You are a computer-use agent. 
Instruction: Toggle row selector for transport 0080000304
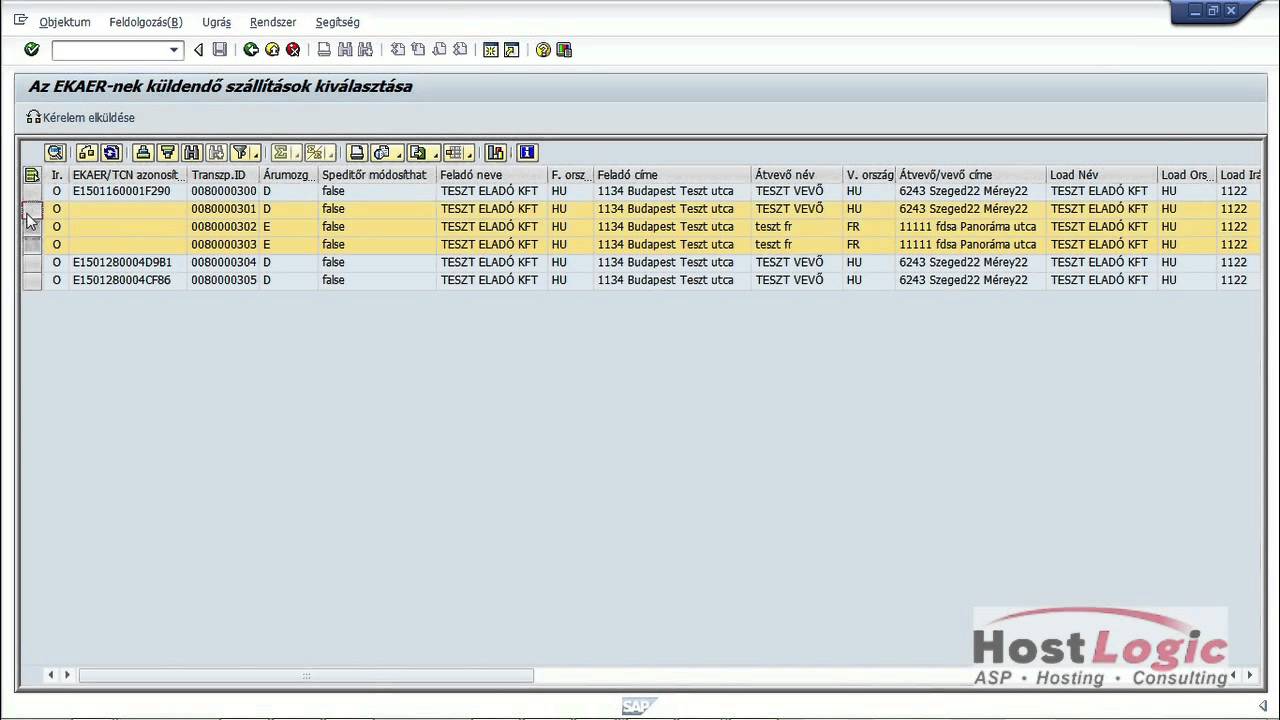click(x=32, y=262)
